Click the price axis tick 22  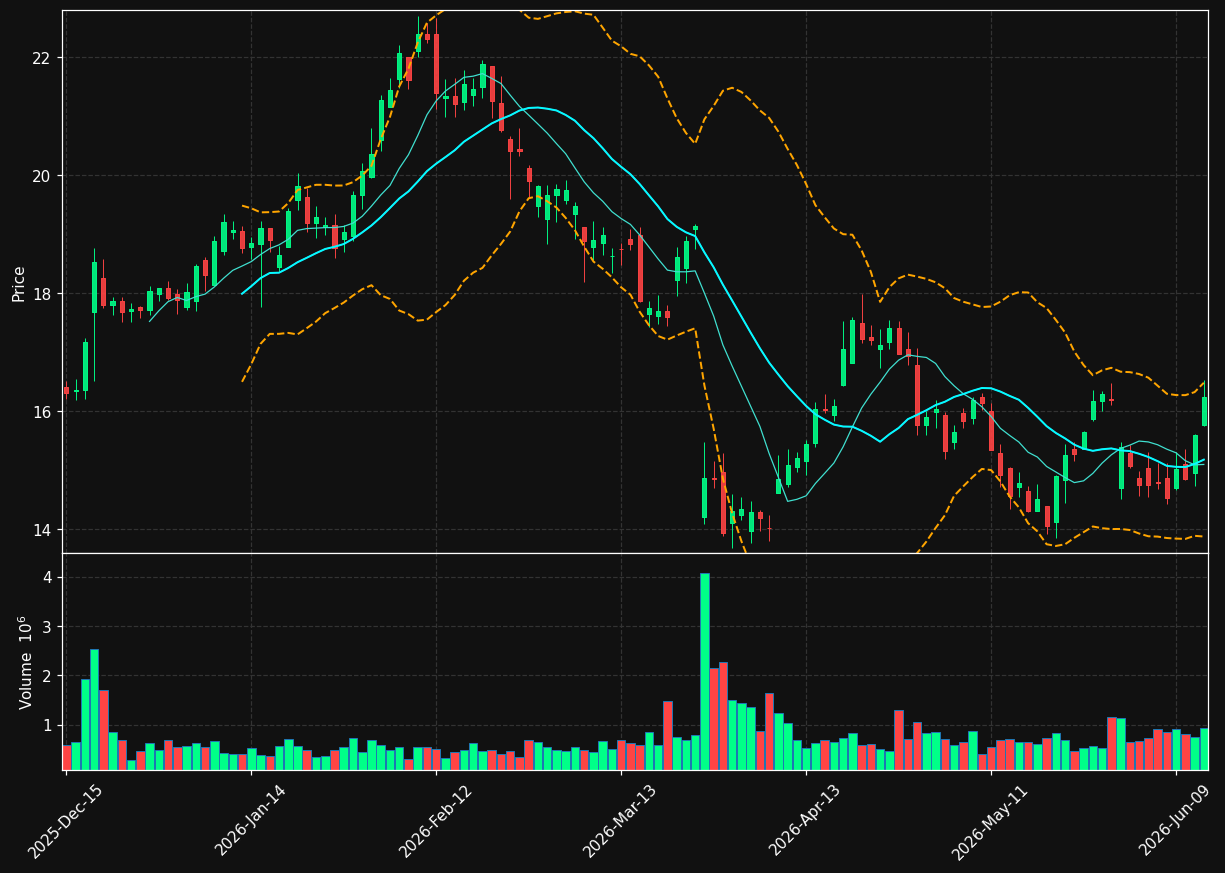click(x=40, y=58)
